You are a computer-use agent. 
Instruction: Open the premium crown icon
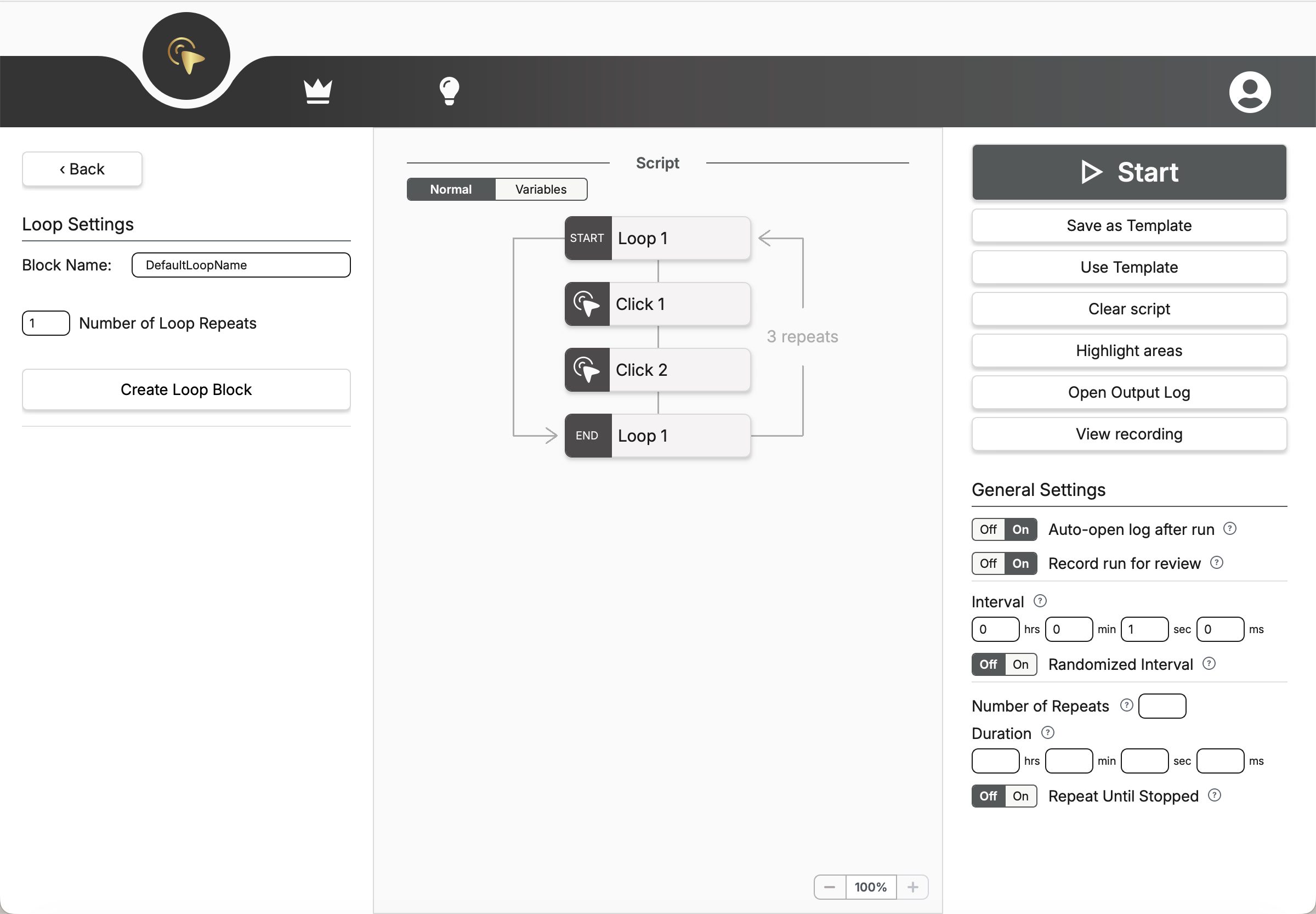point(317,91)
